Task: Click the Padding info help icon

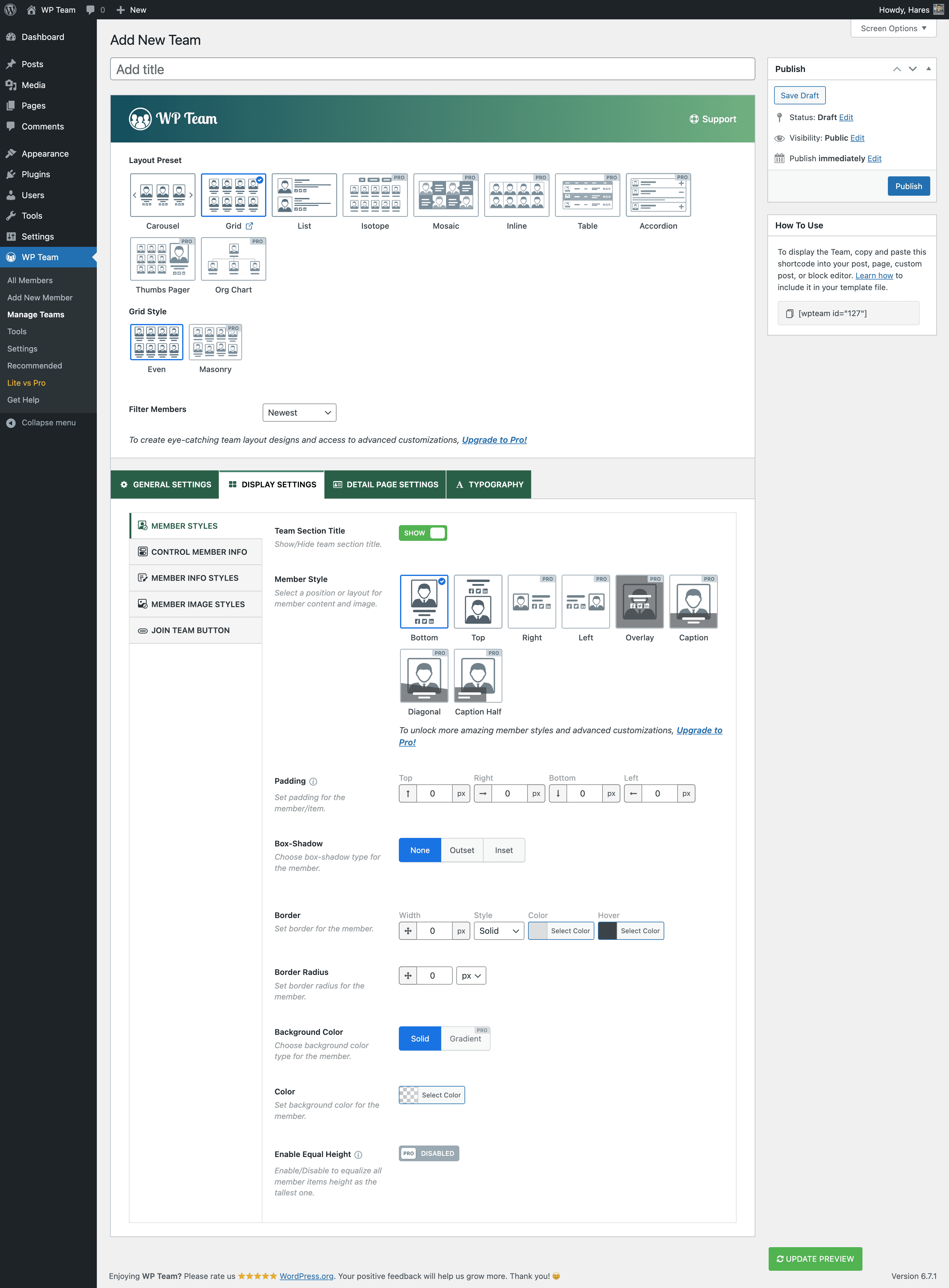Action: (x=313, y=782)
